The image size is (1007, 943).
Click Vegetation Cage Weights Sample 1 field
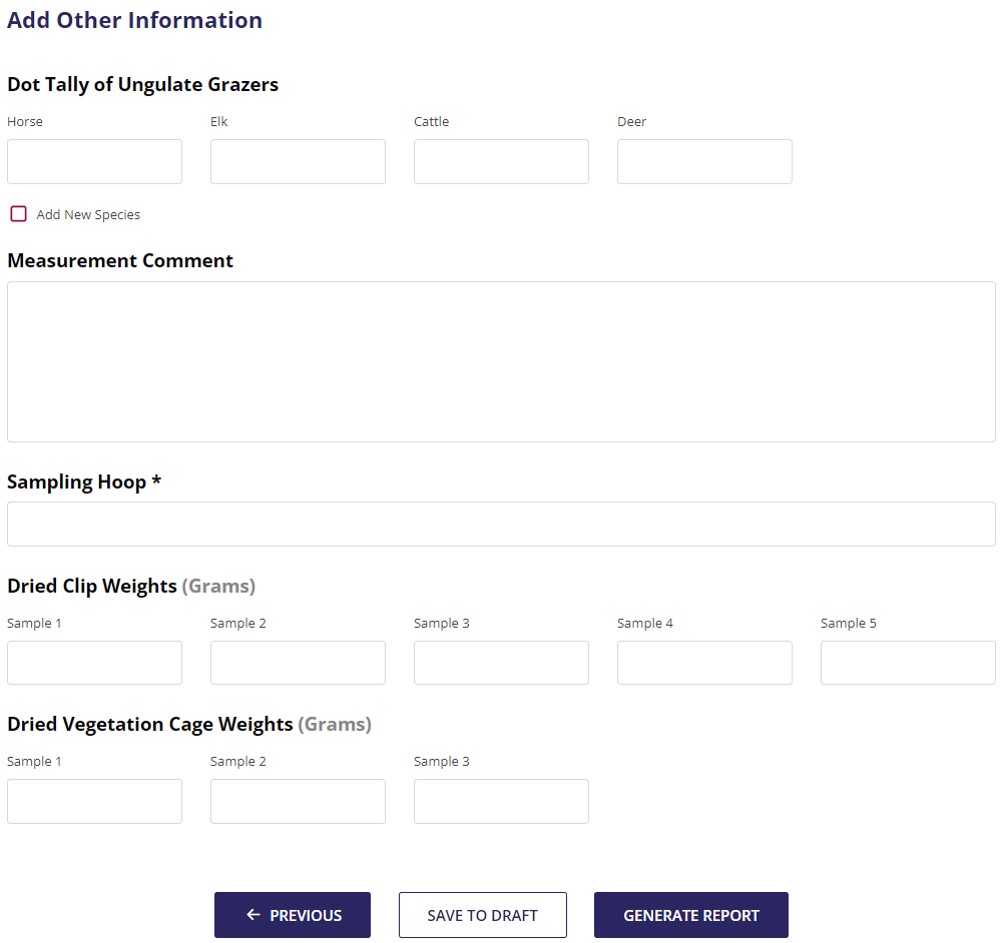point(95,801)
